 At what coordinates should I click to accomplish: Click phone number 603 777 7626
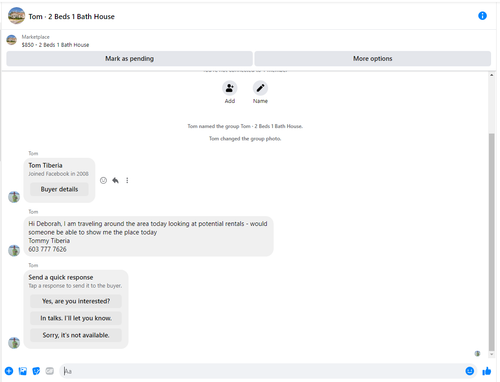pyautogui.click(x=47, y=249)
